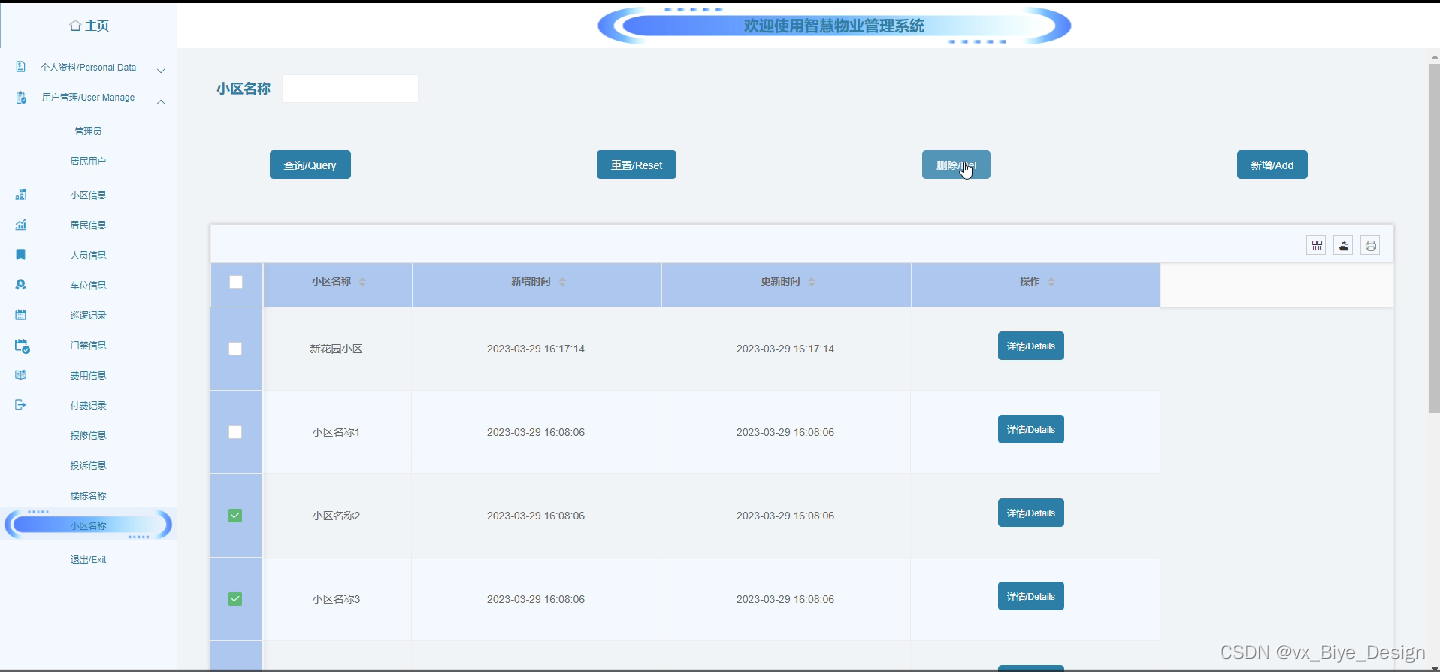This screenshot has width=1440, height=672.
Task: Open Details for row 小区名称2
Action: [1031, 512]
